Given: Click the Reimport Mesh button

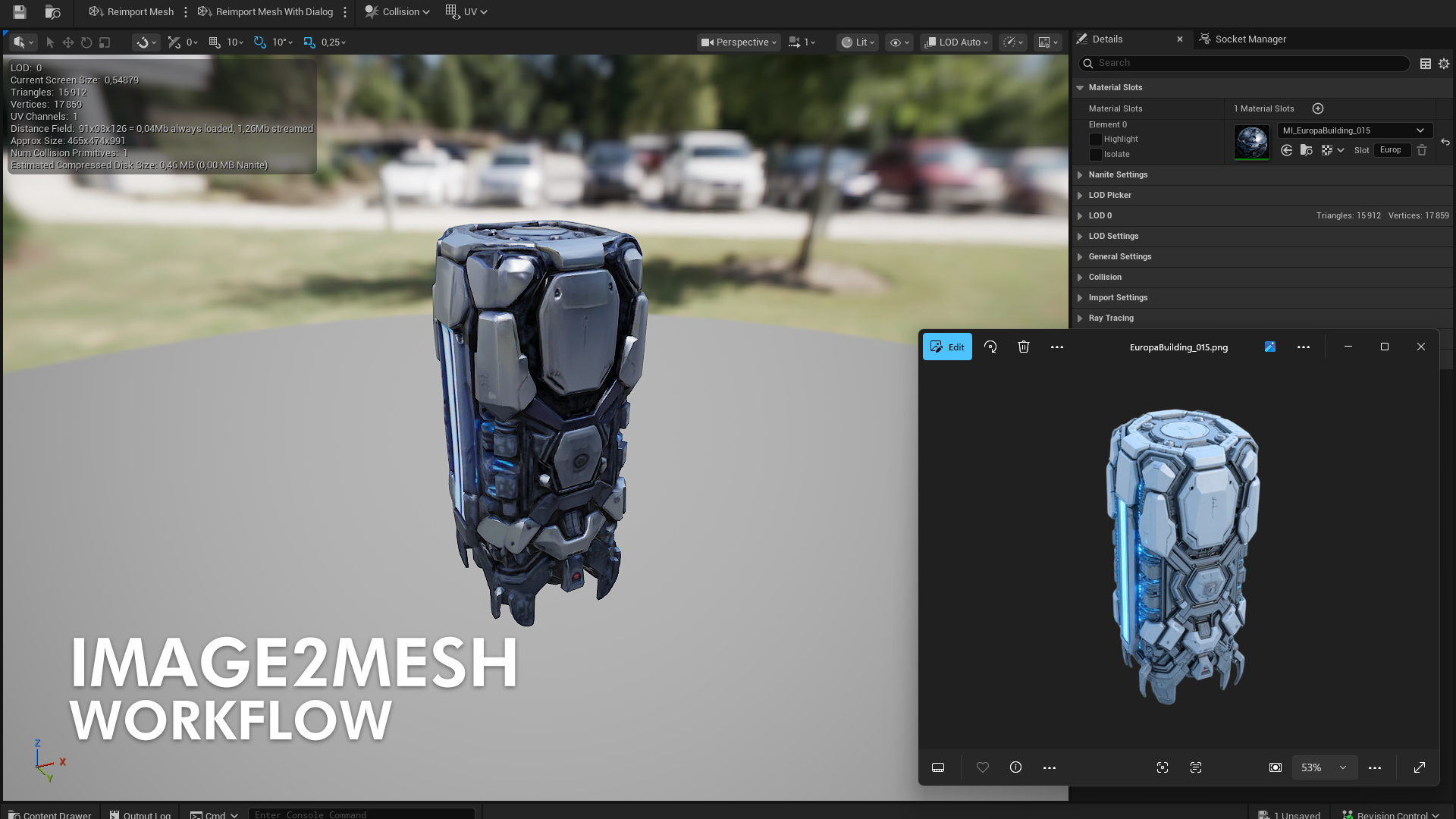Looking at the screenshot, I should click(132, 11).
